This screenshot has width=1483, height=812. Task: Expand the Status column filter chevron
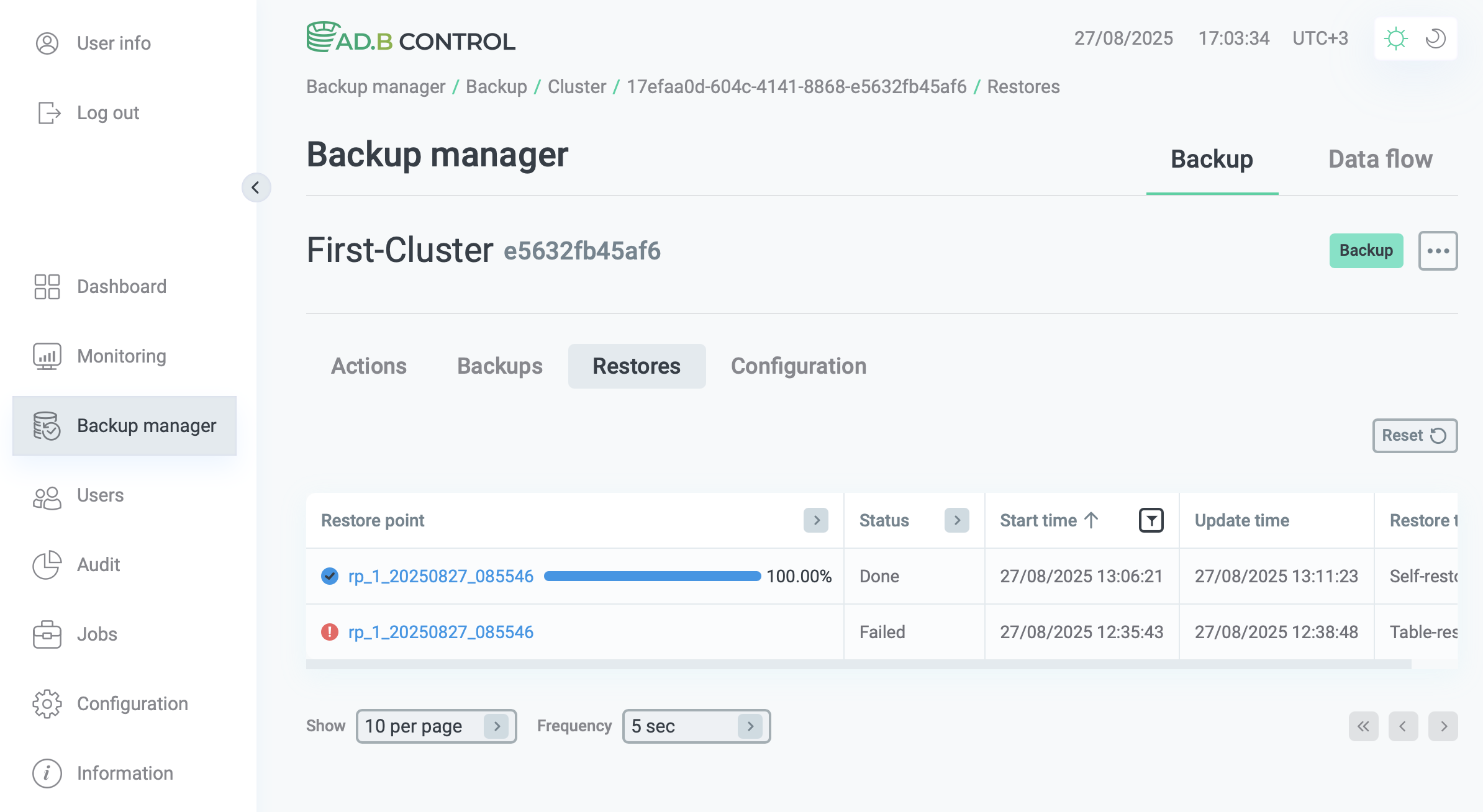957,520
